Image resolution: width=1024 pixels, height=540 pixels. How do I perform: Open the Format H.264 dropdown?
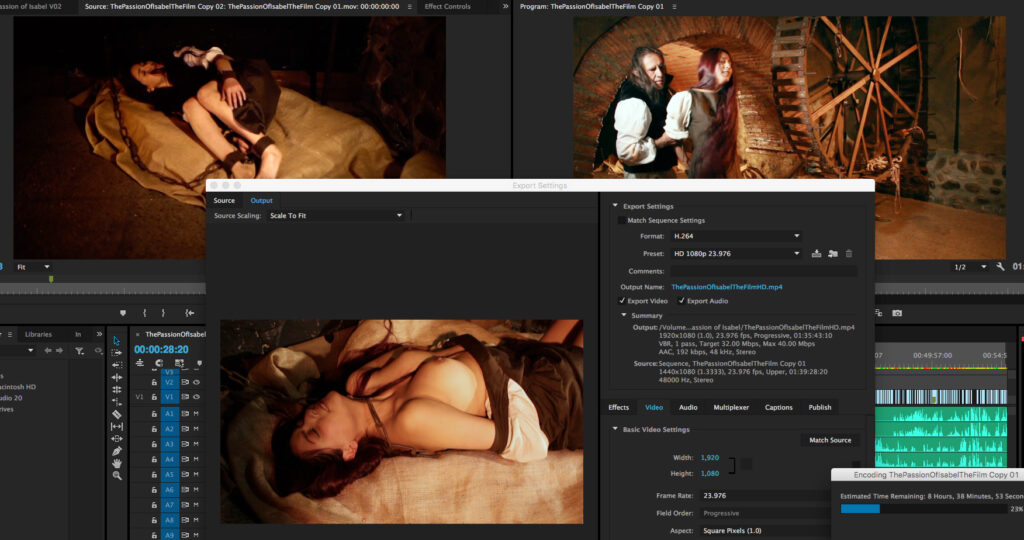[736, 236]
